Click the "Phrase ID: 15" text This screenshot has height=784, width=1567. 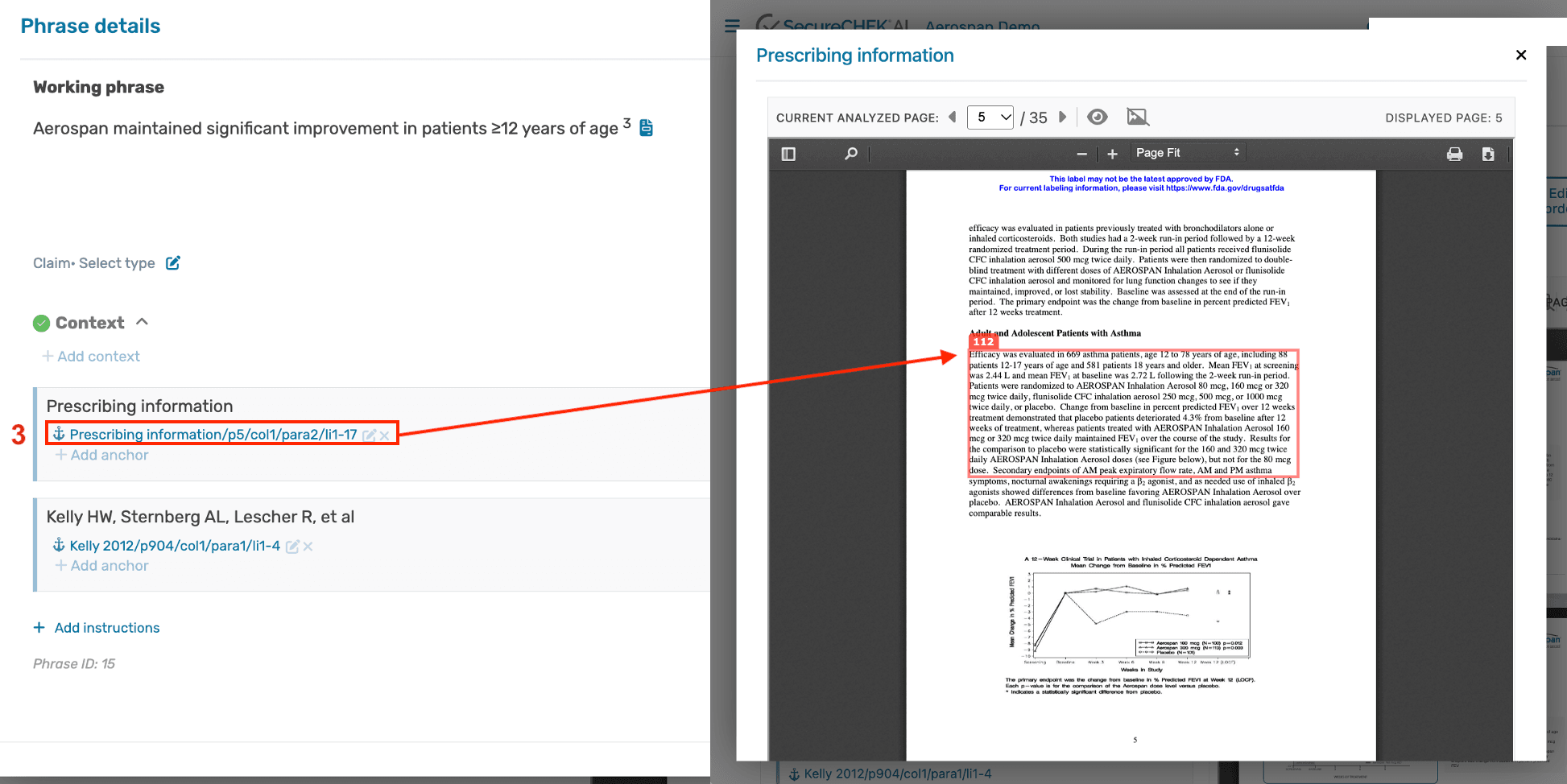(74, 664)
